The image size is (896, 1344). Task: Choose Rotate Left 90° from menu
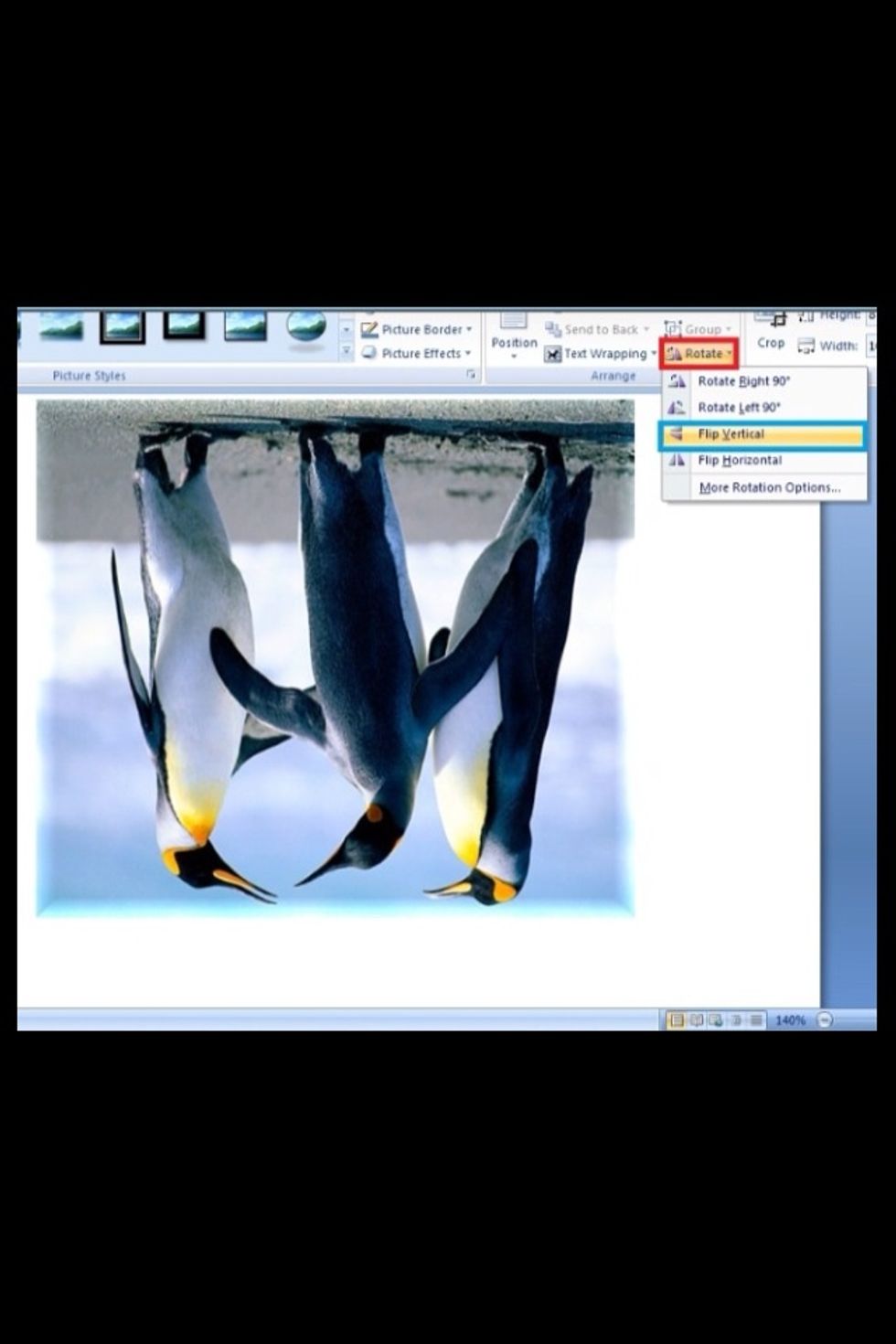(x=739, y=408)
